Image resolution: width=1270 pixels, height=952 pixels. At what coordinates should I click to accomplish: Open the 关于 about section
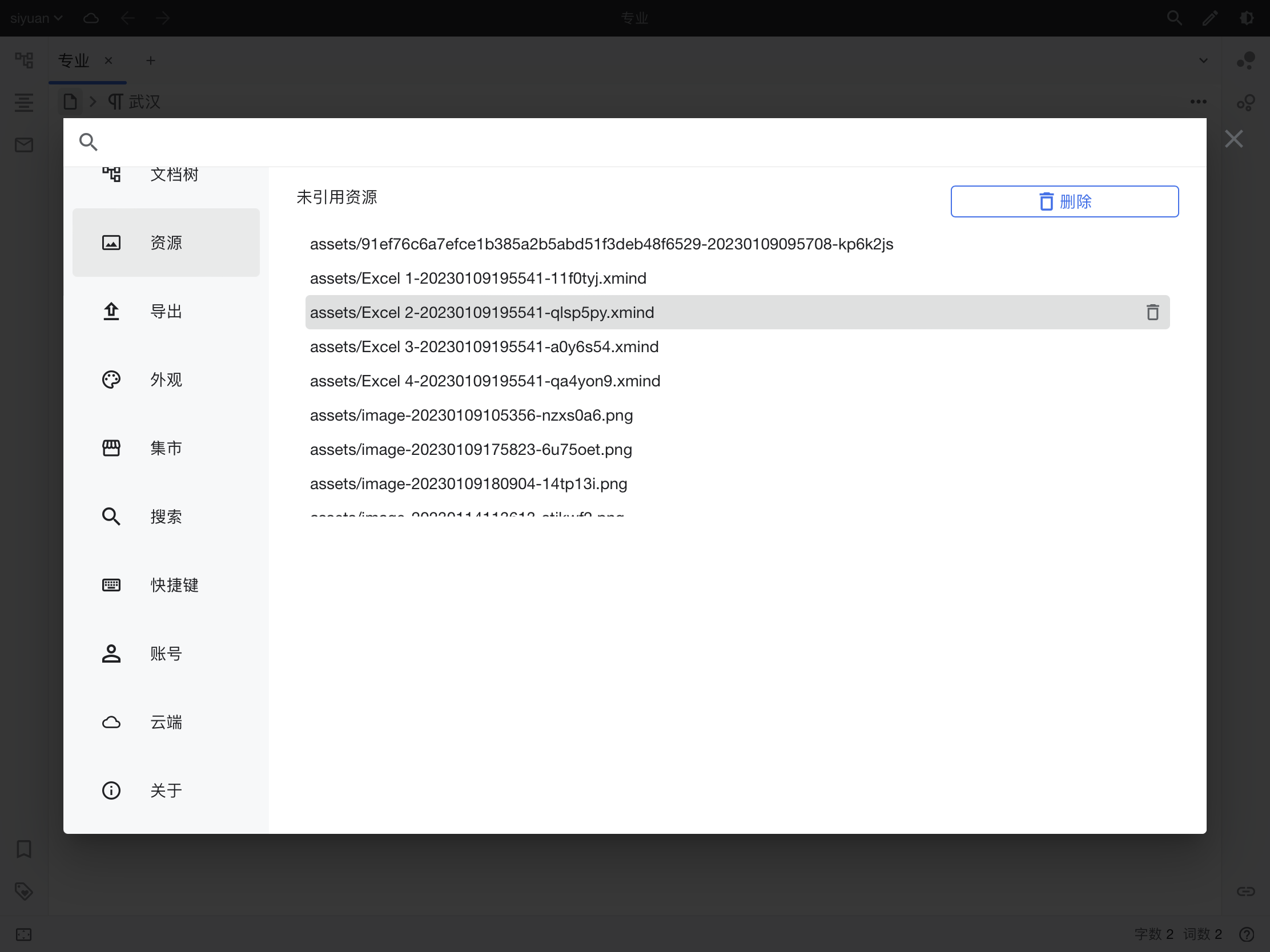point(166,790)
